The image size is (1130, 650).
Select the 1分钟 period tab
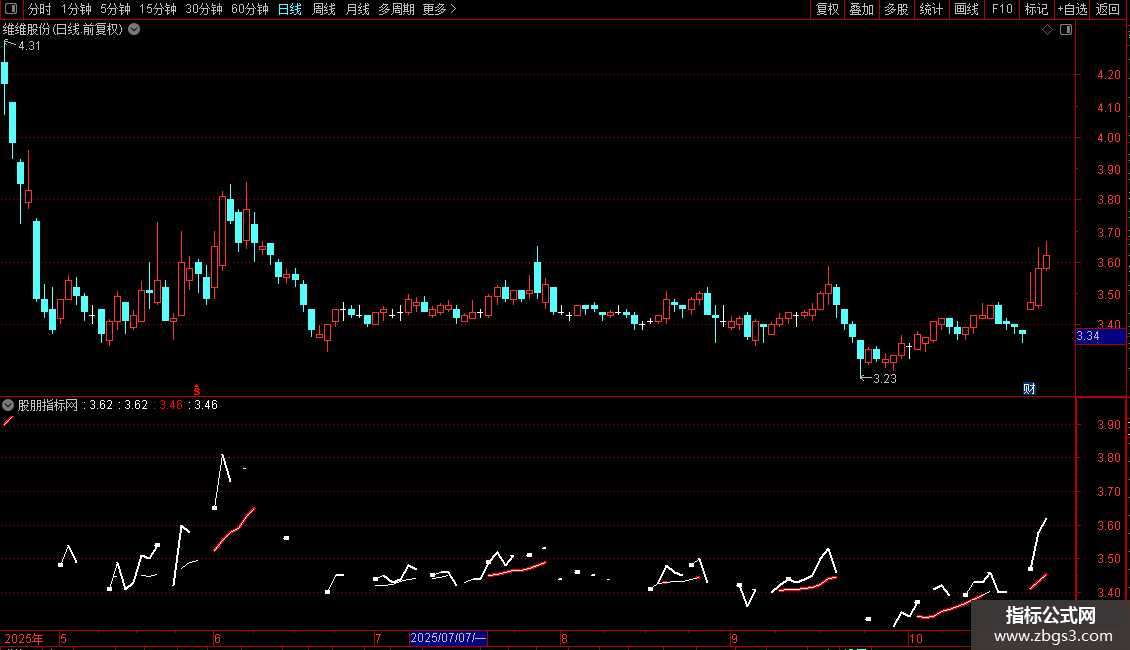[76, 9]
